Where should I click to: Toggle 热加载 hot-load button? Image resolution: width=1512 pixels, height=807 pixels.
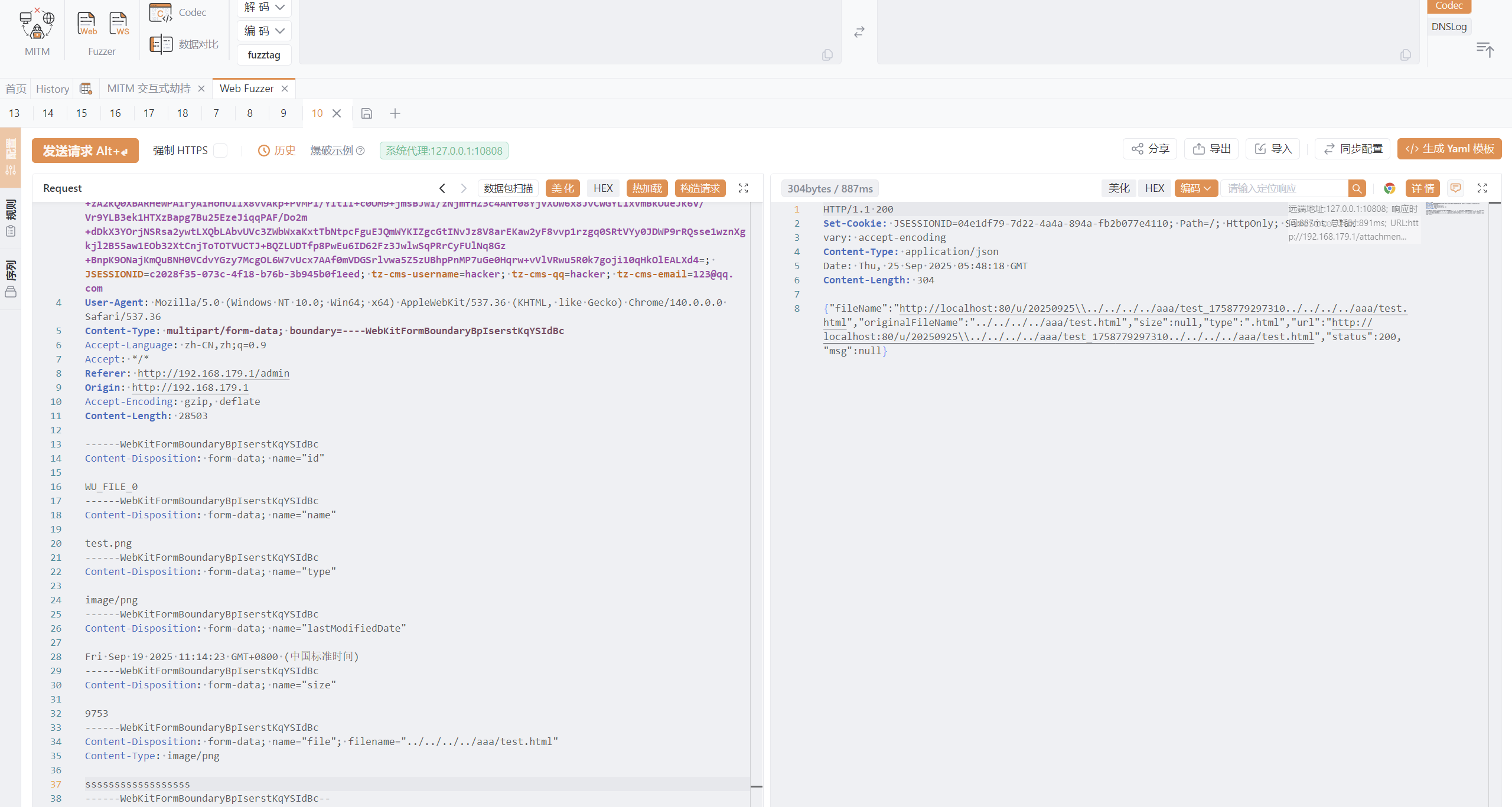click(647, 188)
